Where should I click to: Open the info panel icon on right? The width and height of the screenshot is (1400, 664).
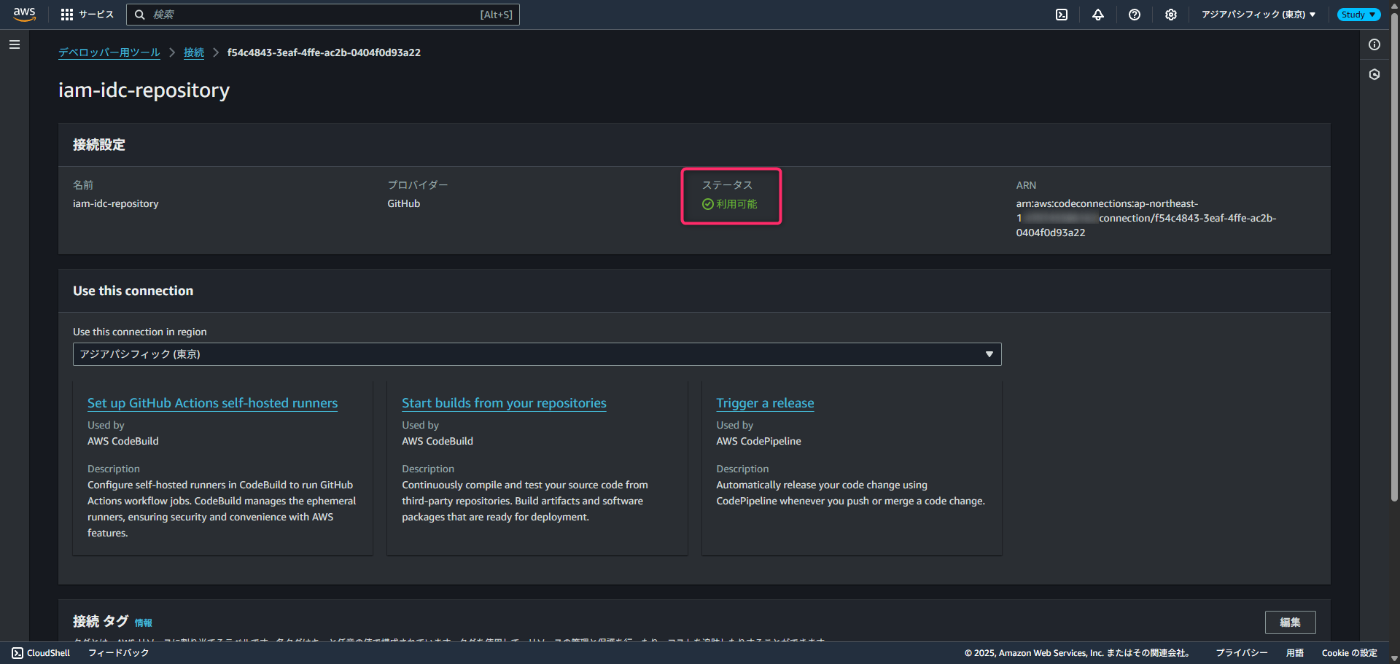click(x=1374, y=45)
